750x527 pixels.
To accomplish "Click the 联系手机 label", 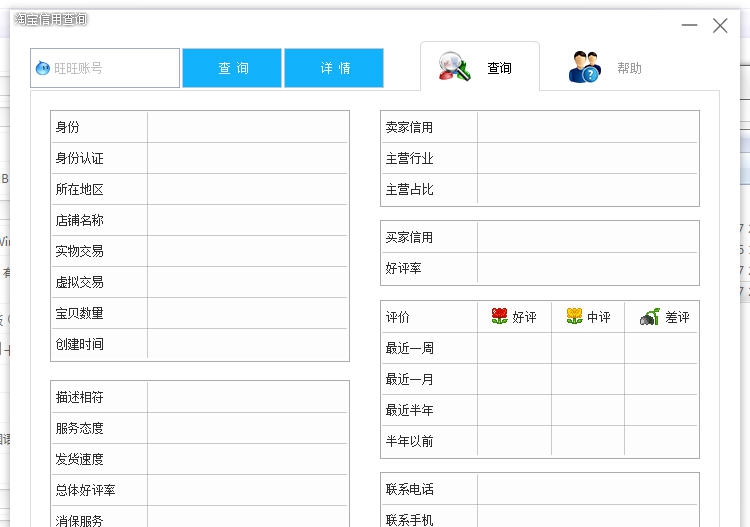I will point(409,519).
